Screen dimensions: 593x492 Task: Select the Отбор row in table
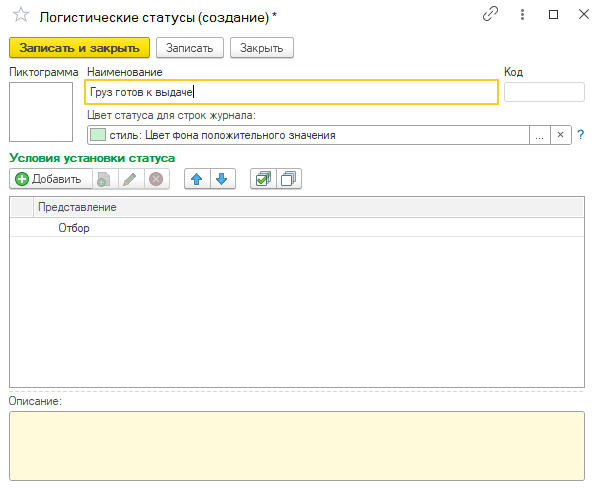point(297,228)
